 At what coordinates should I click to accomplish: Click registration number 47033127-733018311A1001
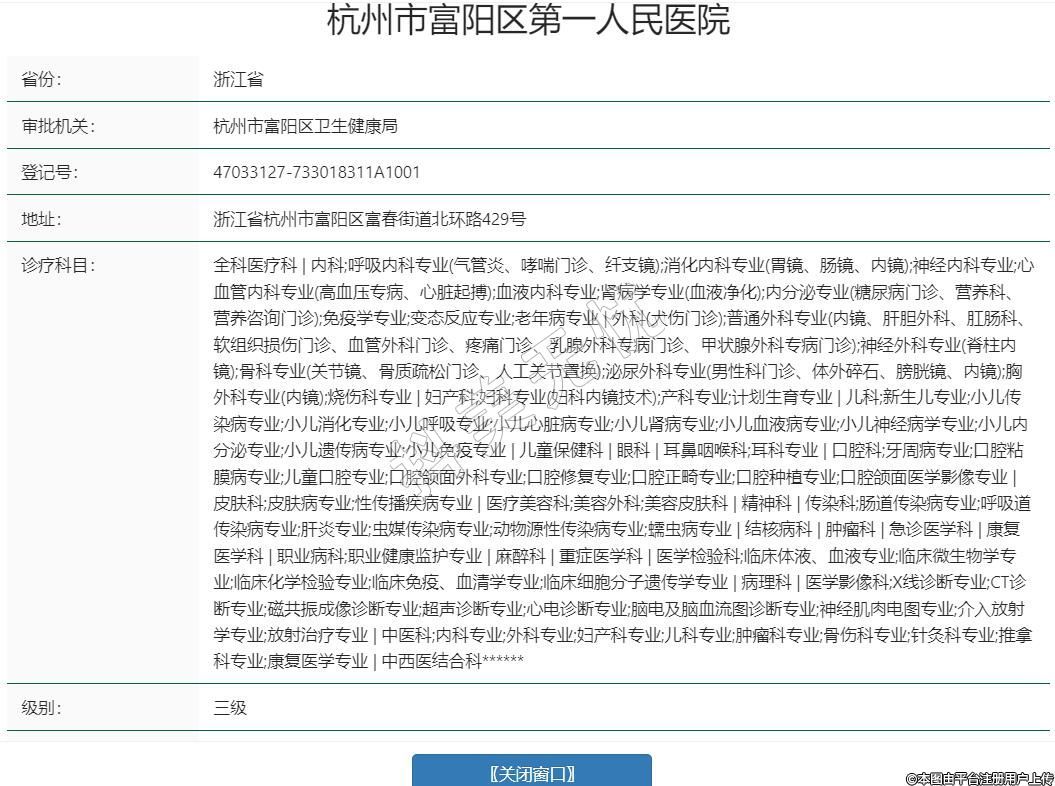pos(317,172)
